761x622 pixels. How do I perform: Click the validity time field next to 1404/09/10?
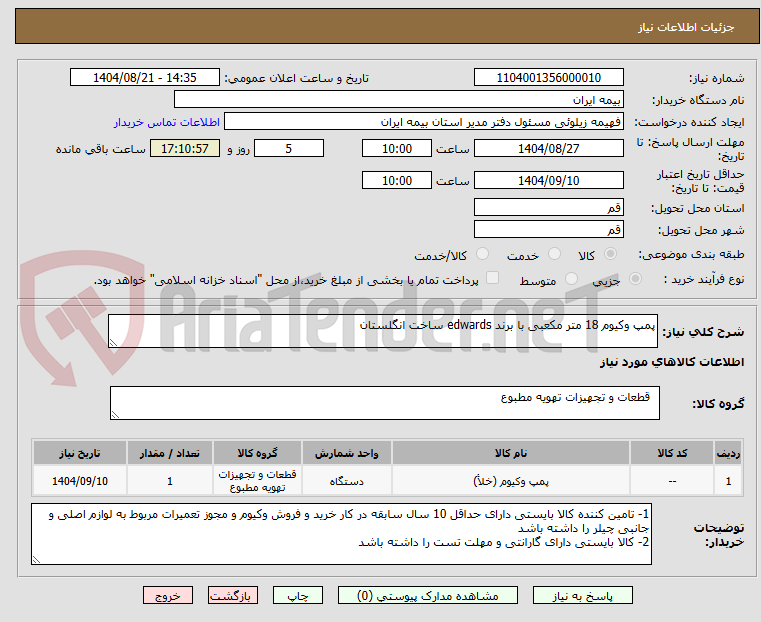tap(397, 180)
